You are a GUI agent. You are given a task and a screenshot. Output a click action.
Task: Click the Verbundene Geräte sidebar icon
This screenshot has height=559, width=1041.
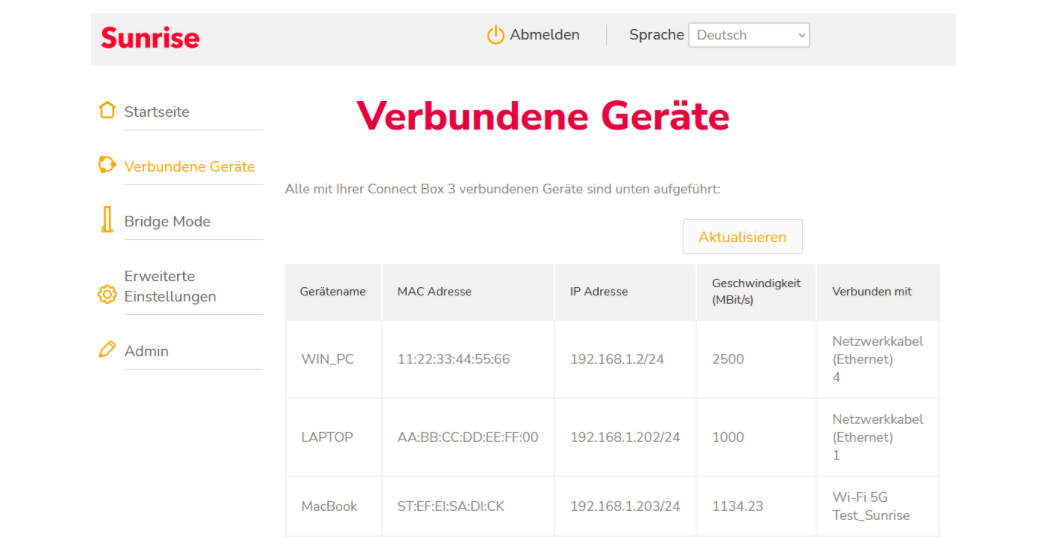[107, 166]
